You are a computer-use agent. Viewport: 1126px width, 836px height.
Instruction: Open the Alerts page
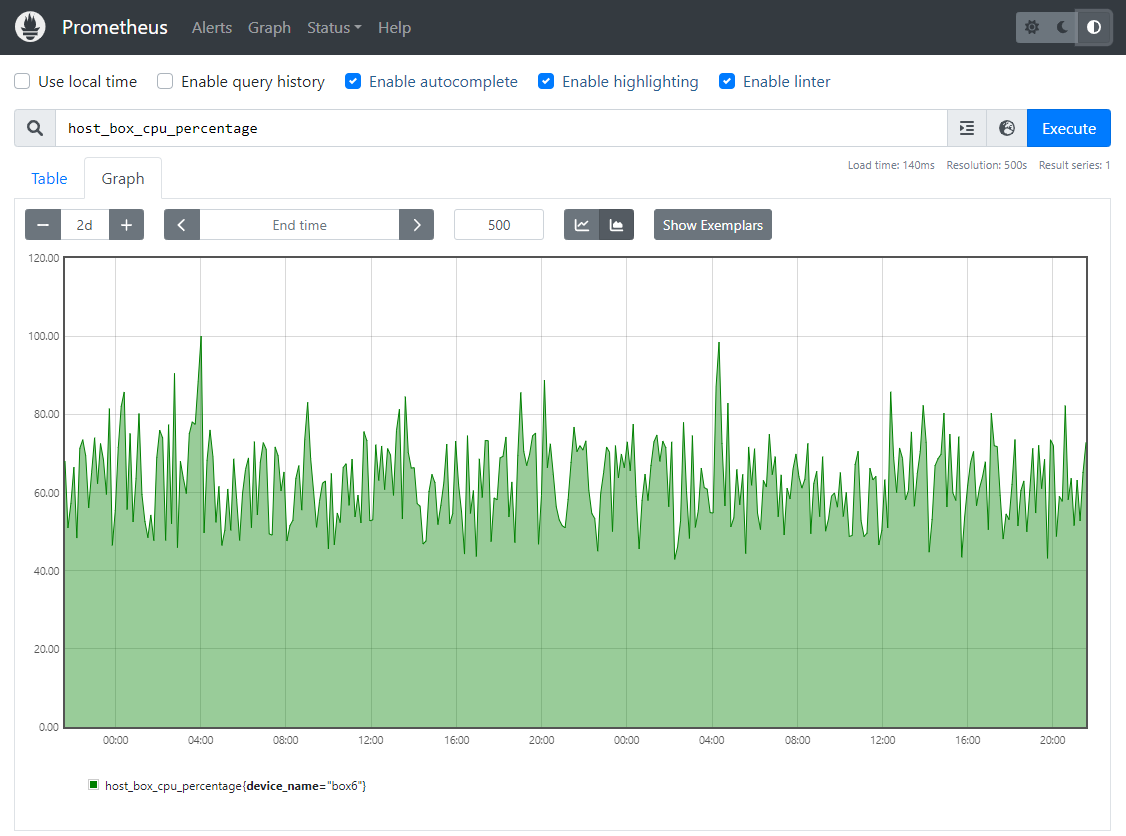[211, 27]
